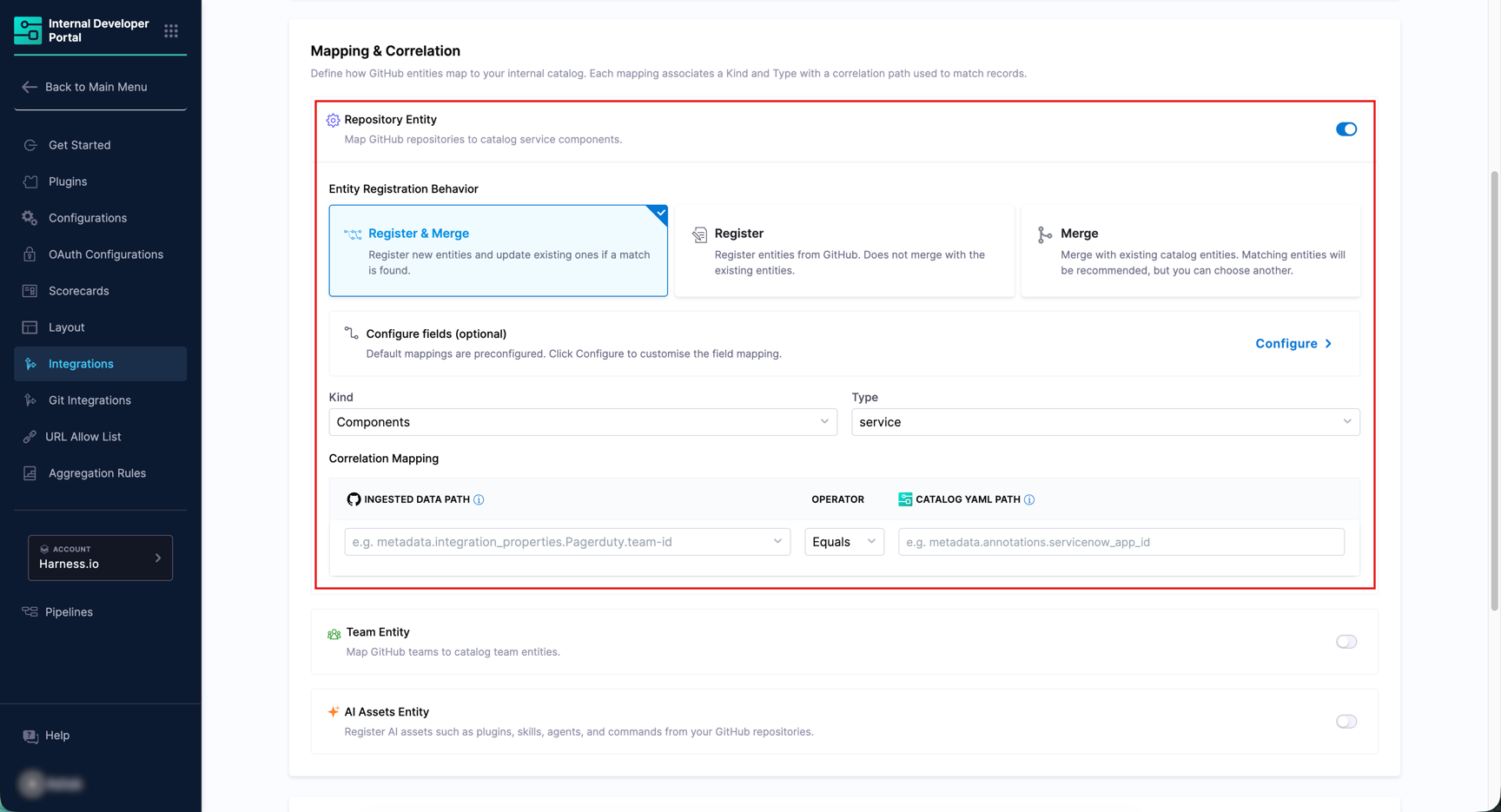The height and width of the screenshot is (812, 1501).
Task: Click the Scorecards icon in the sidebar
Action: pos(30,291)
